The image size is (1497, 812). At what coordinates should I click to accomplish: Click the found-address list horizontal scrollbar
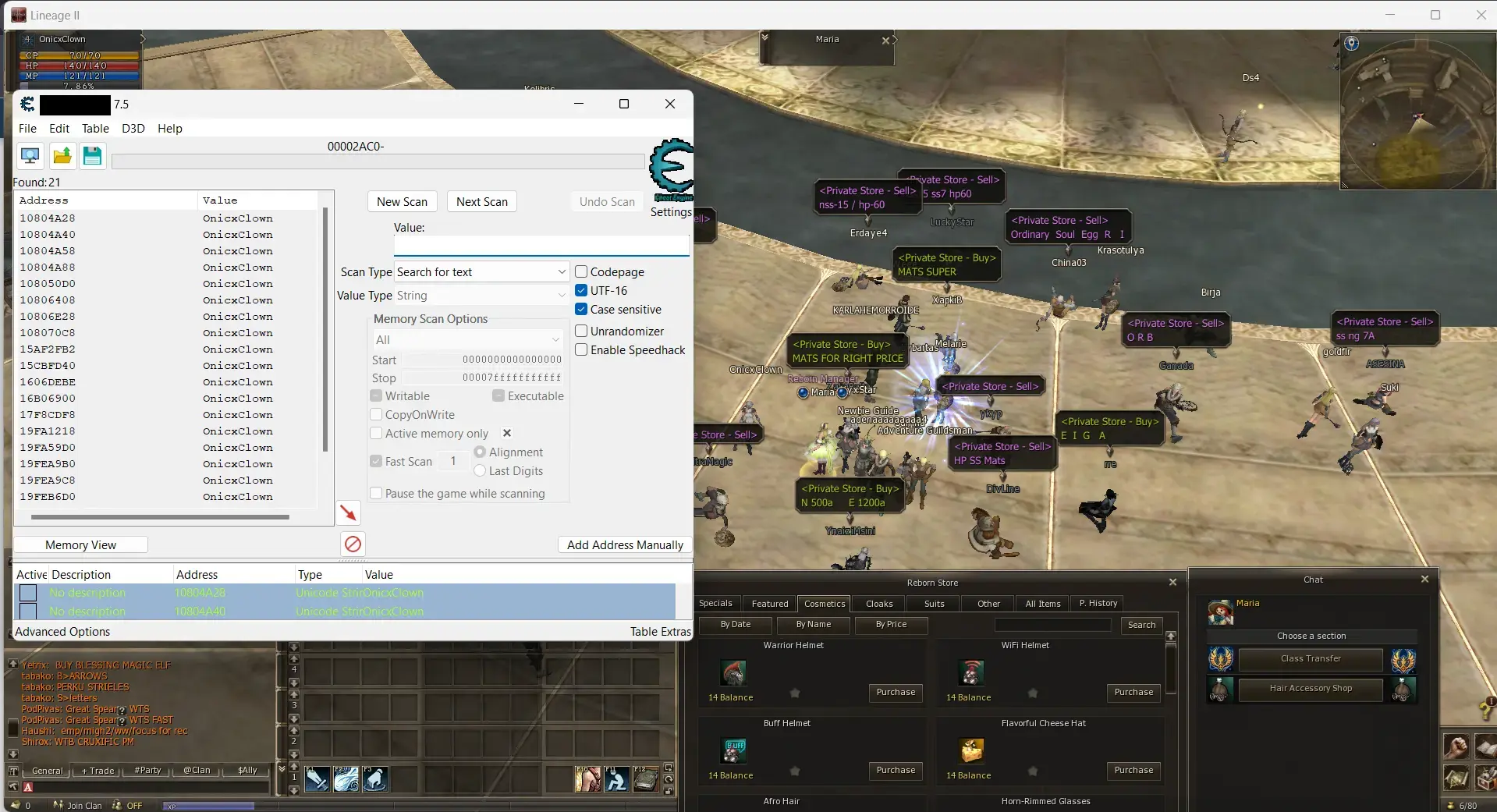(x=160, y=516)
